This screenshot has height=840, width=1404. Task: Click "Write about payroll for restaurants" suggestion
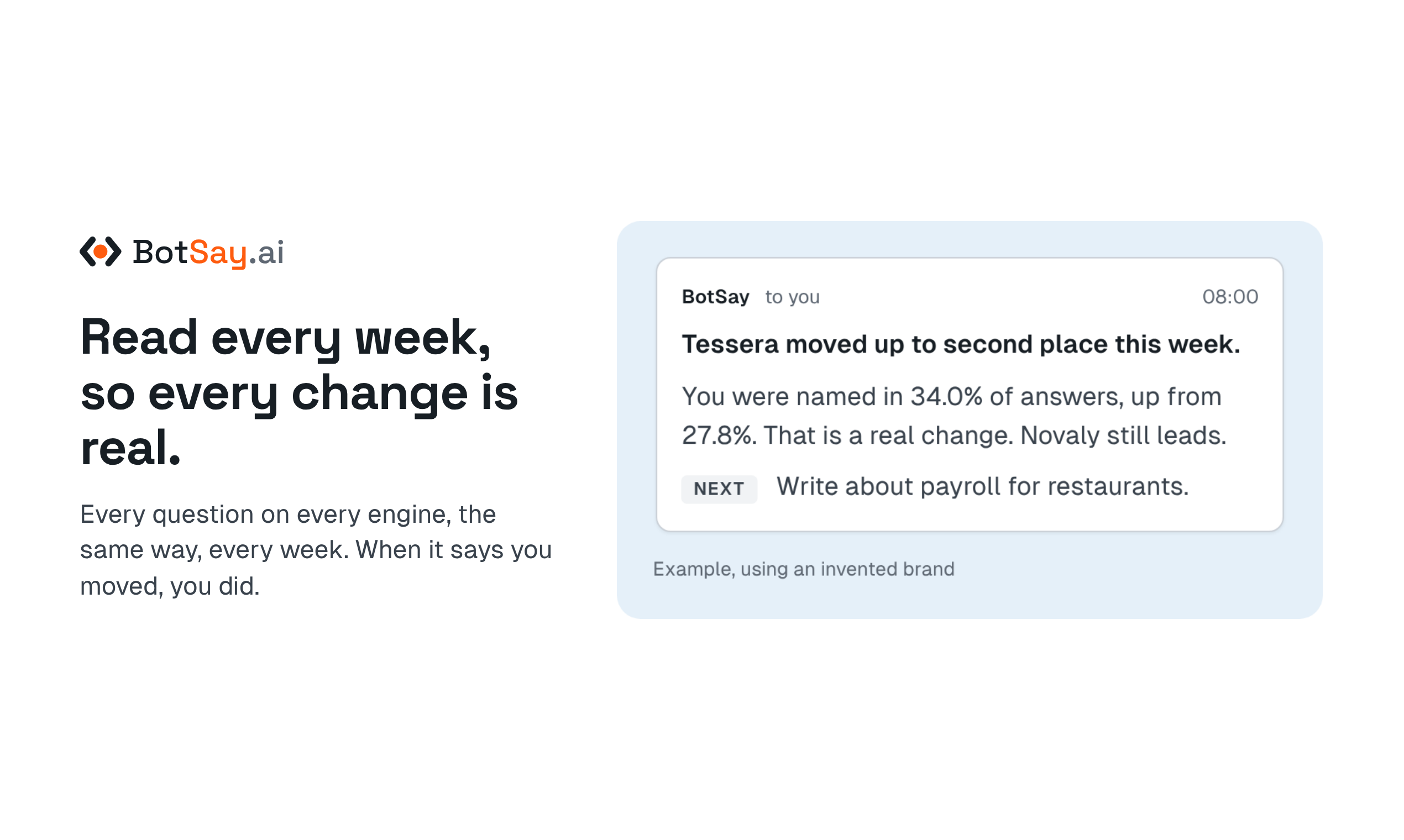[x=982, y=486]
